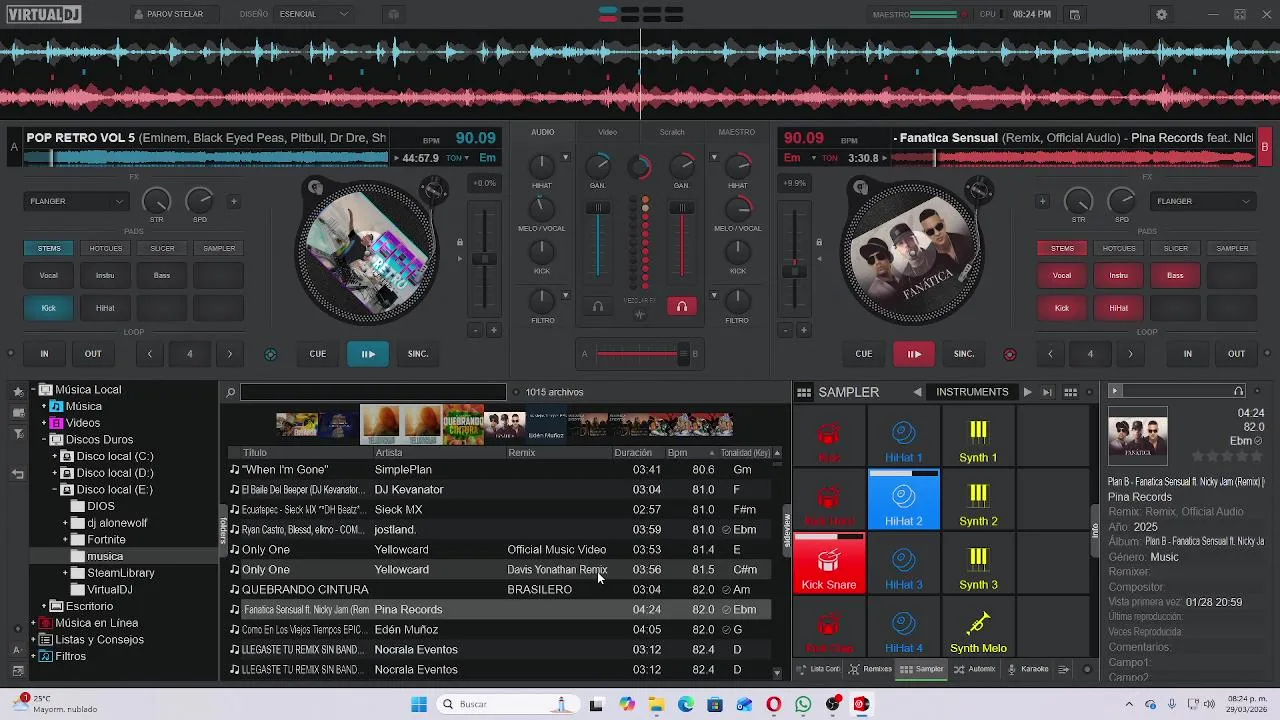
Task: Click the plus button next to deck A FX knobs
Action: 234,201
